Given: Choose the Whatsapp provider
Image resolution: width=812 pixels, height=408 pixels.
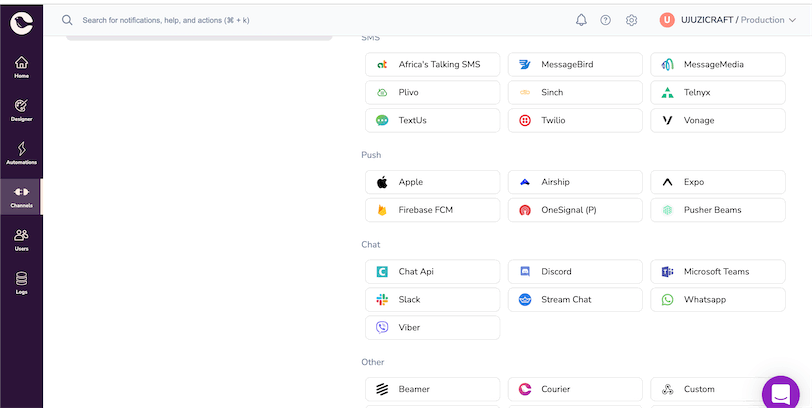Looking at the screenshot, I should 718,299.
